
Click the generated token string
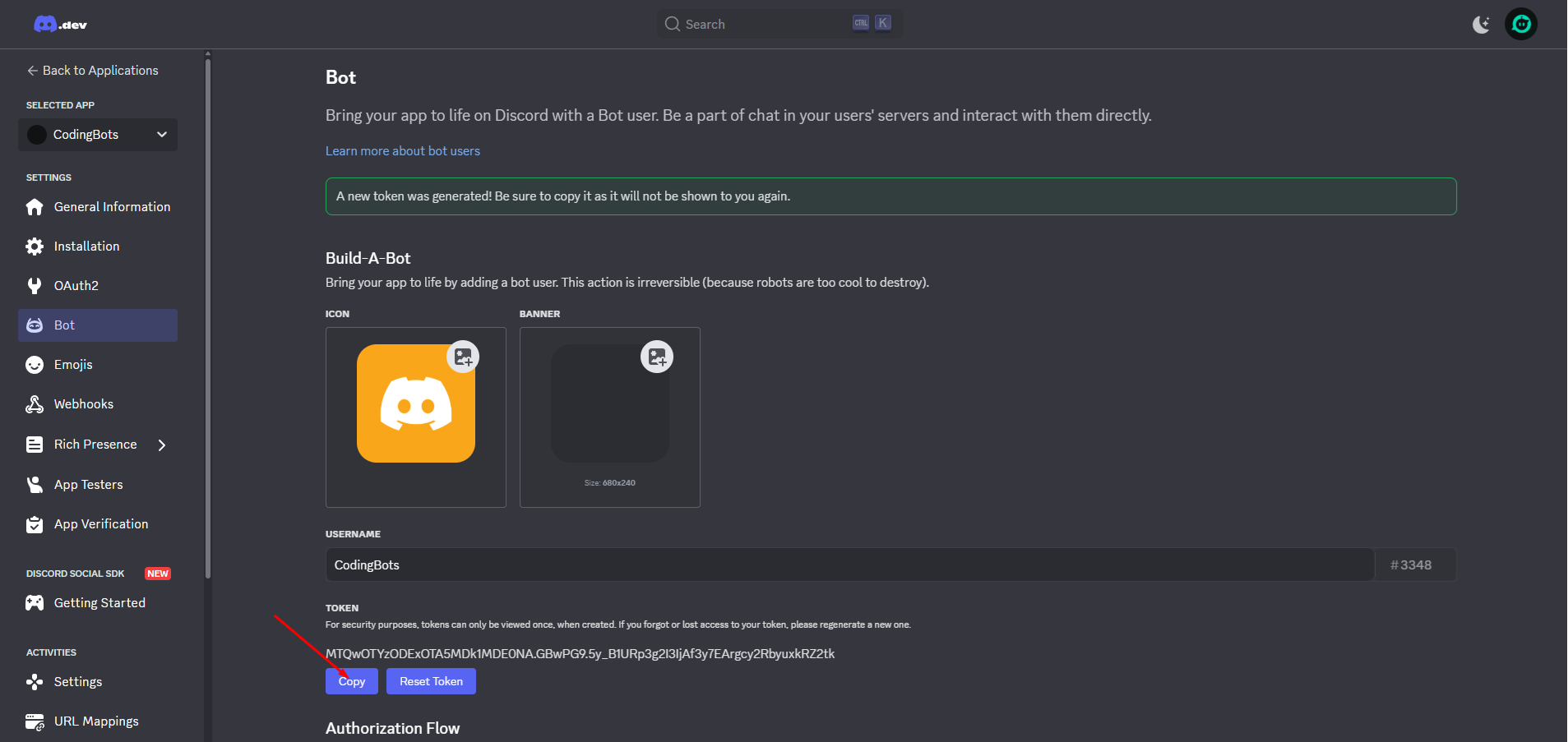[x=580, y=654]
